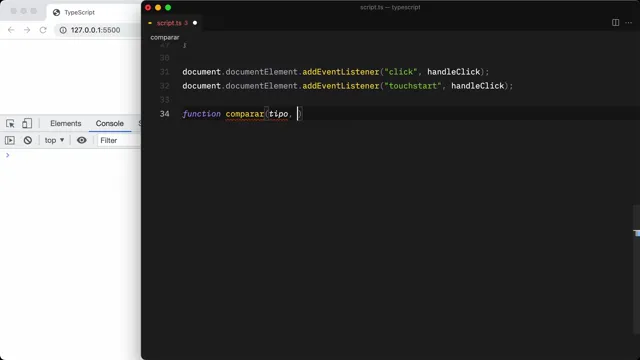Select the TypeScript browser tab

(79, 13)
